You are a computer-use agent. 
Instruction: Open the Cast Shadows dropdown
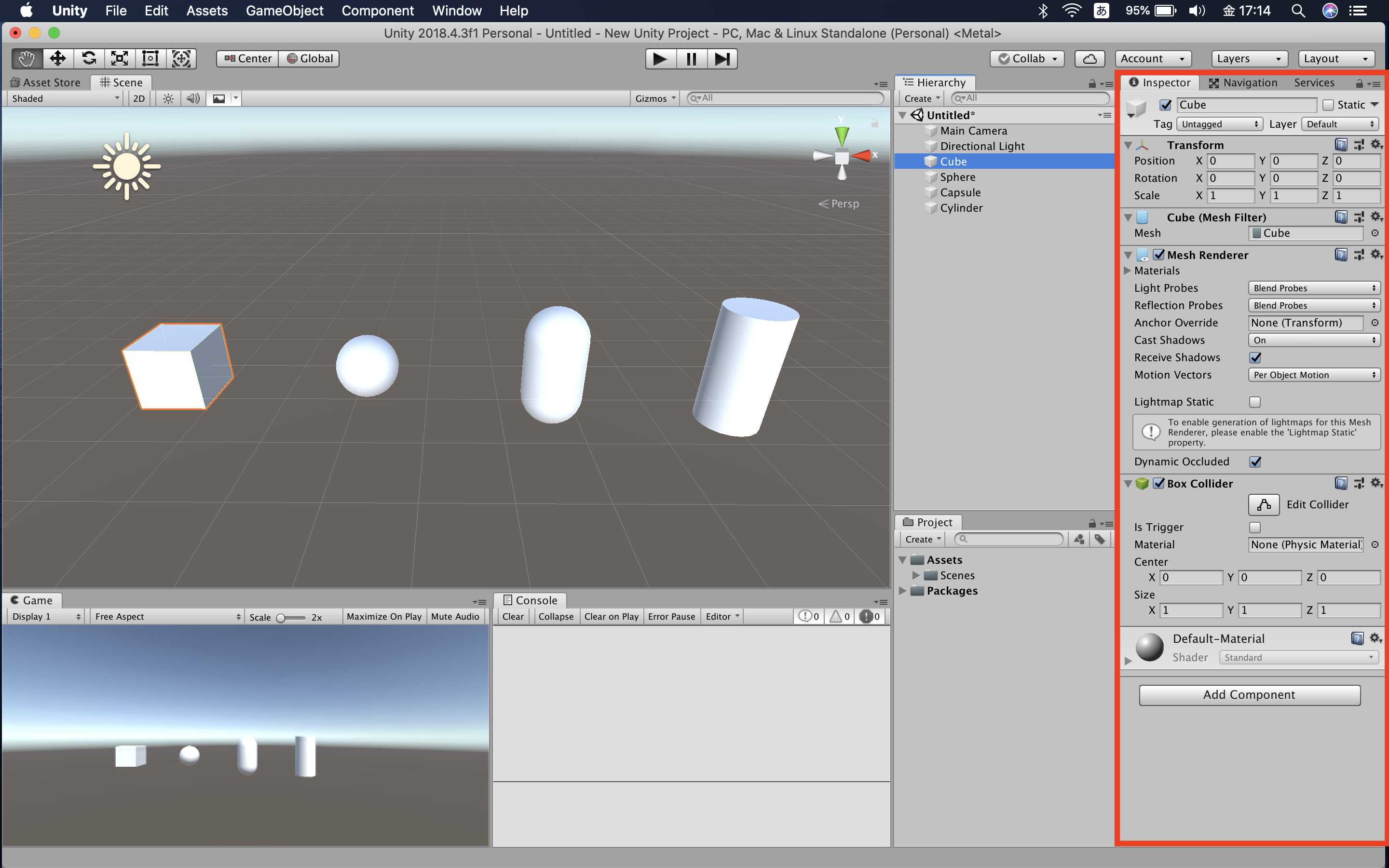1314,340
